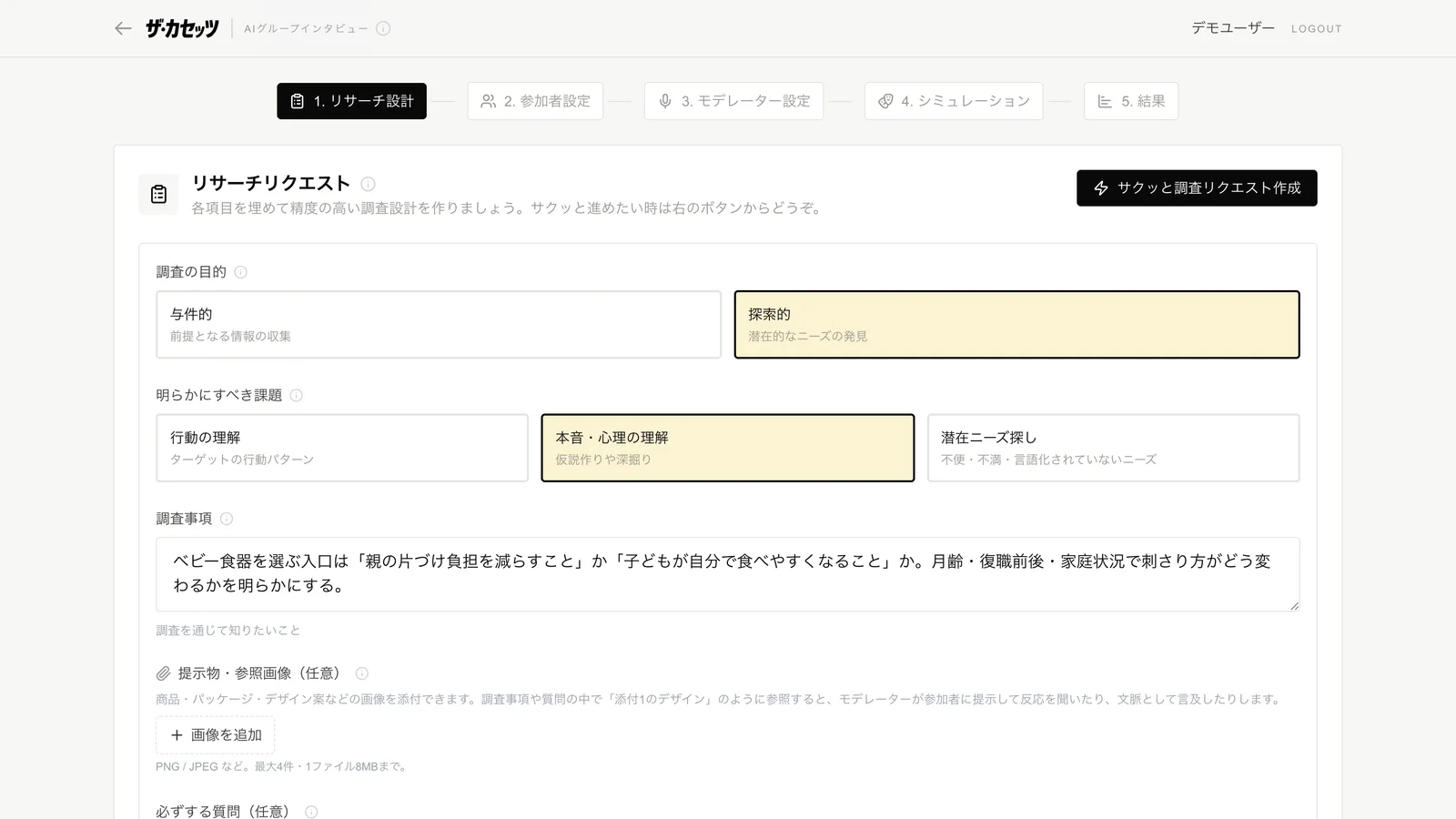This screenshot has width=1456, height=819.
Task: Choose 本音・心理の理解 as the issue
Action: coord(728,448)
